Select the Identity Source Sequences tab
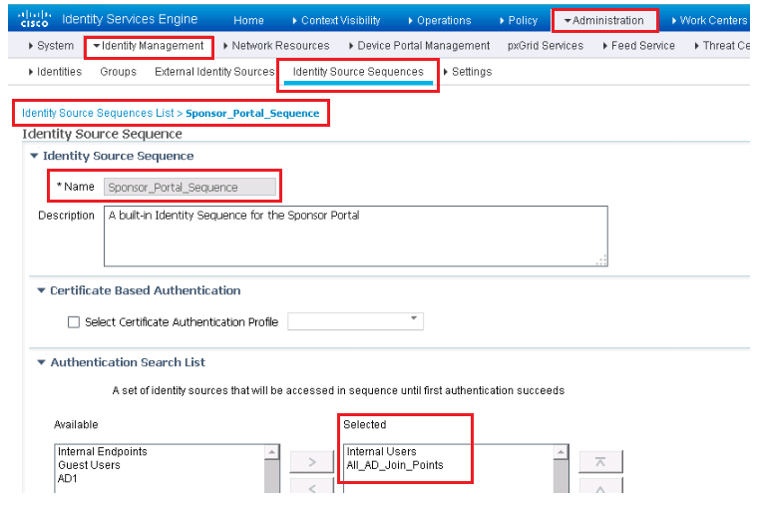The width and height of the screenshot is (759, 512). tap(358, 72)
